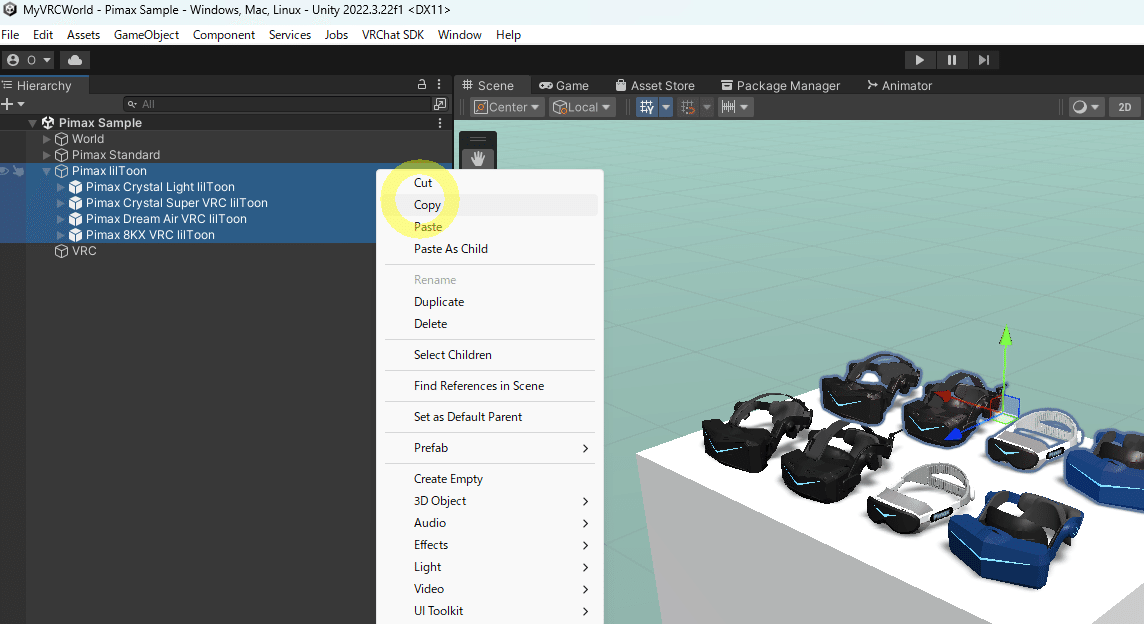Image resolution: width=1144 pixels, height=624 pixels.
Task: Select the Hand view tool
Action: point(478,158)
